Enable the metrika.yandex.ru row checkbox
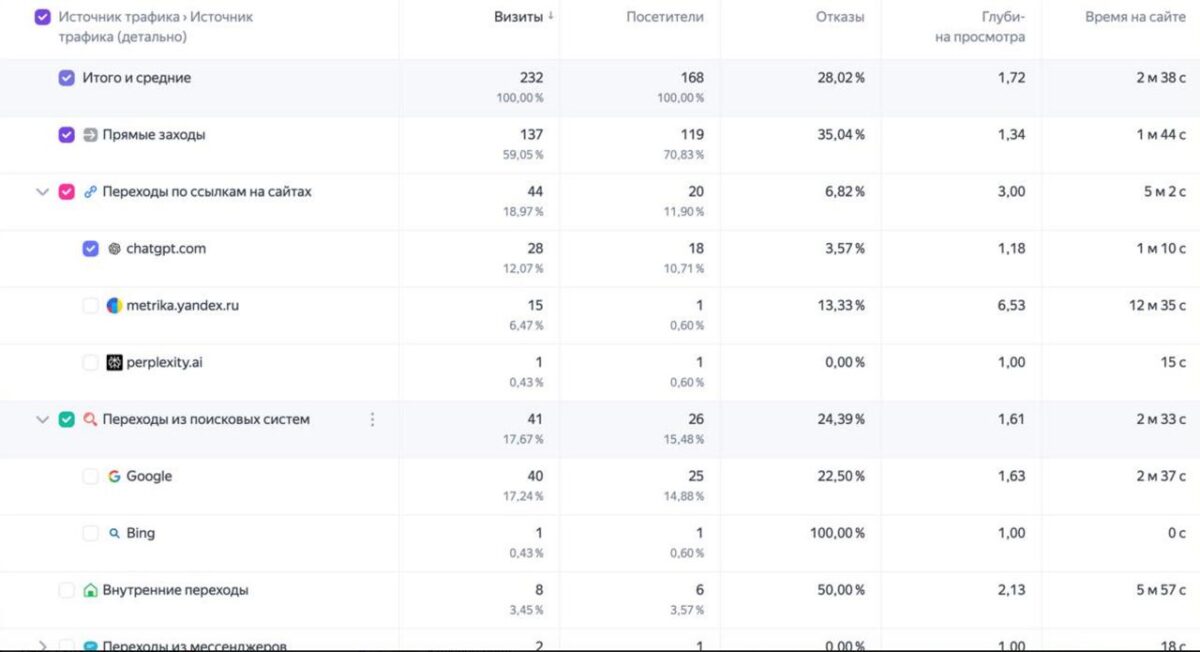Image resolution: width=1200 pixels, height=652 pixels. [x=91, y=306]
